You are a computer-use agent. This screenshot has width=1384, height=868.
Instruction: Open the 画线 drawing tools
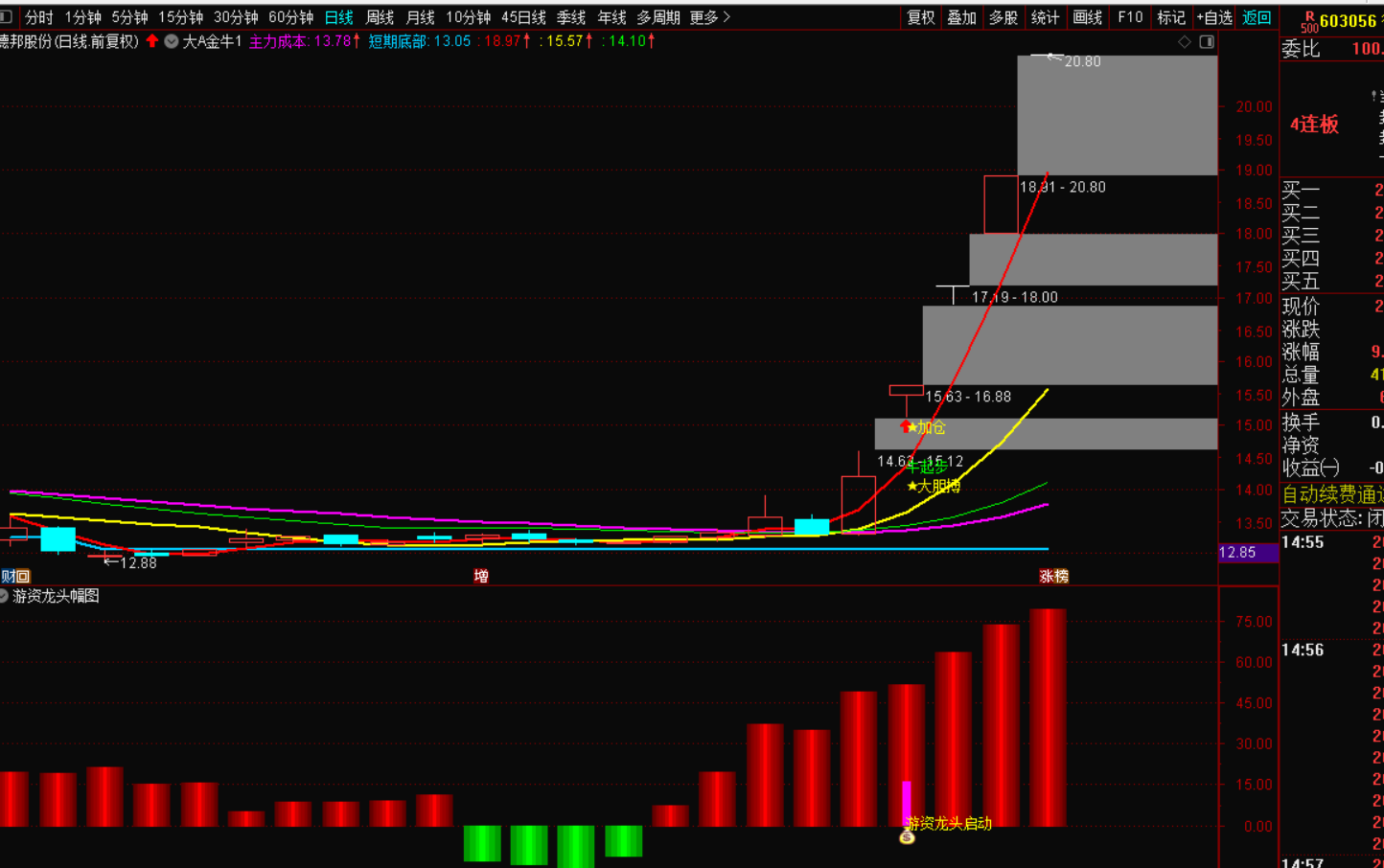pos(1087,17)
